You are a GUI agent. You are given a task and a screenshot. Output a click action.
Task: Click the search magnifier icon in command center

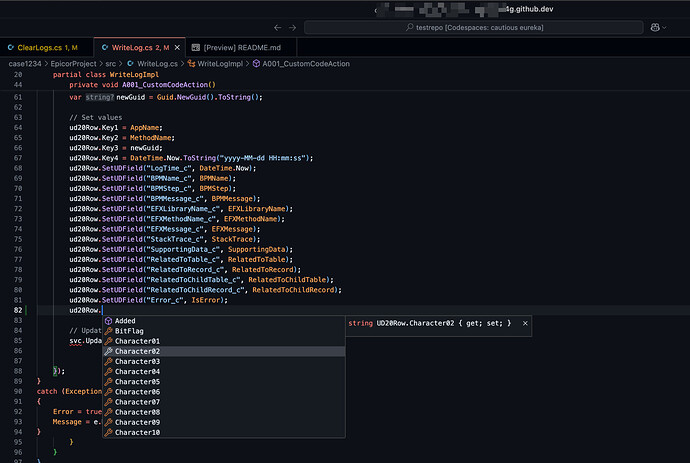click(x=410, y=27)
